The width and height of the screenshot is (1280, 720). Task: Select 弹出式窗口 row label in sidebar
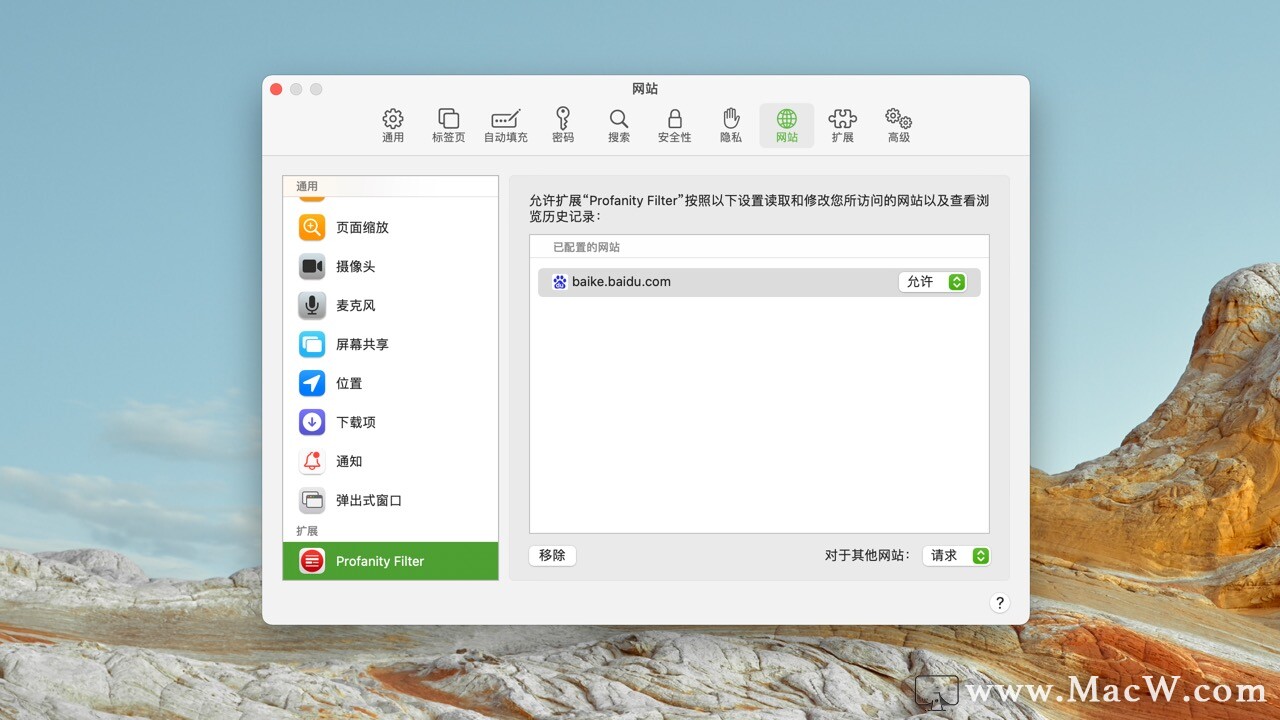369,500
